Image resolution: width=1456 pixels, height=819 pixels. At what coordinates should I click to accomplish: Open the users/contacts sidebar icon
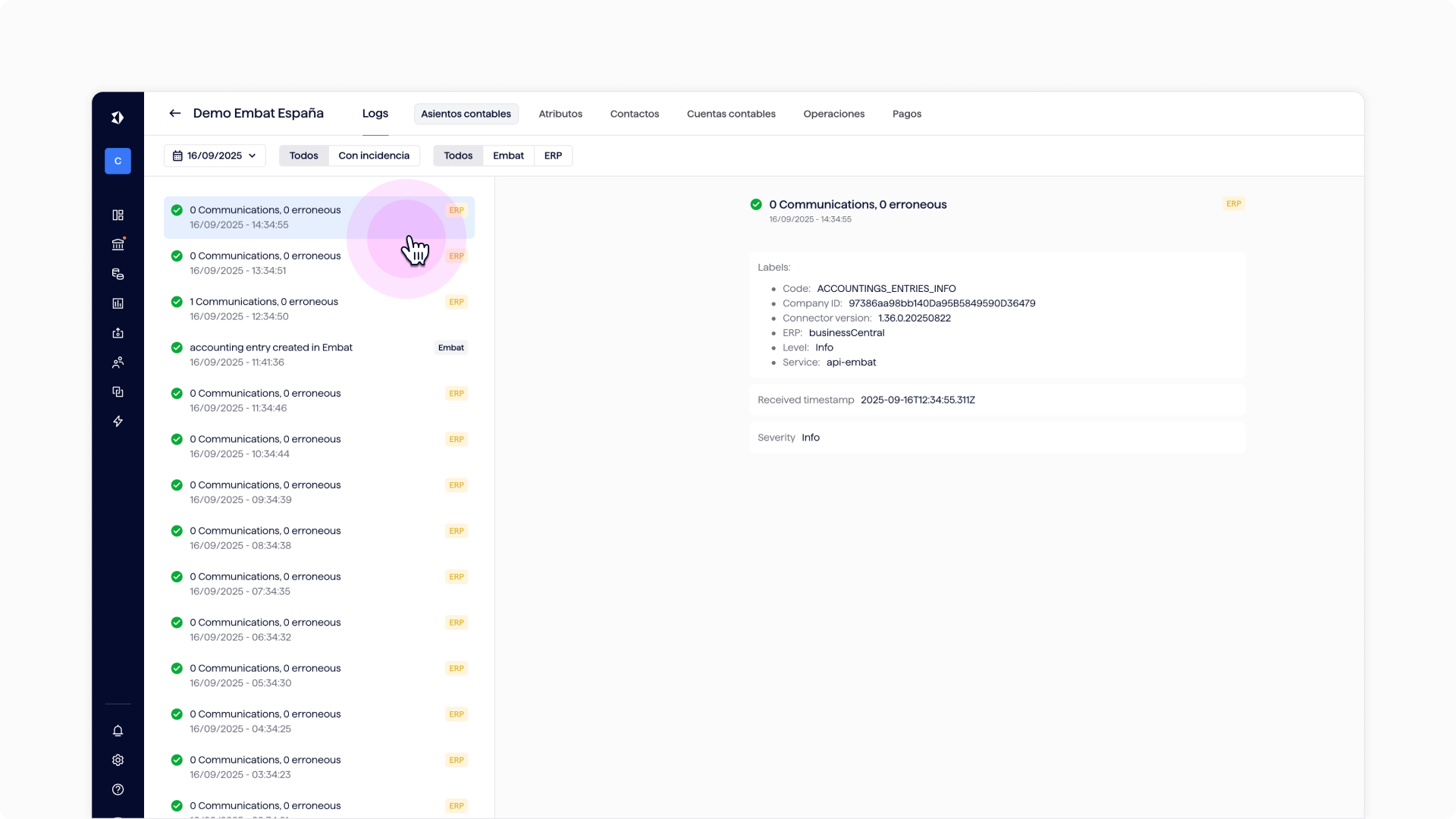tap(118, 362)
